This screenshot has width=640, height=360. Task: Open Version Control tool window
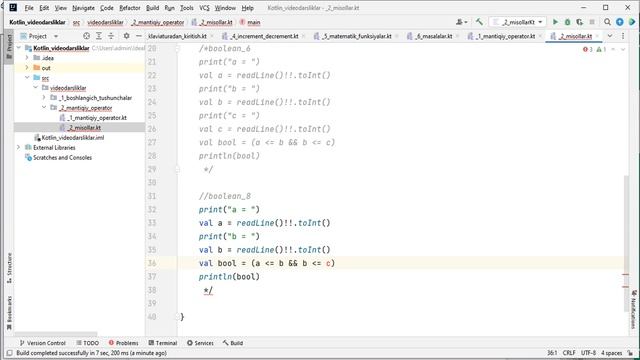click(42, 343)
